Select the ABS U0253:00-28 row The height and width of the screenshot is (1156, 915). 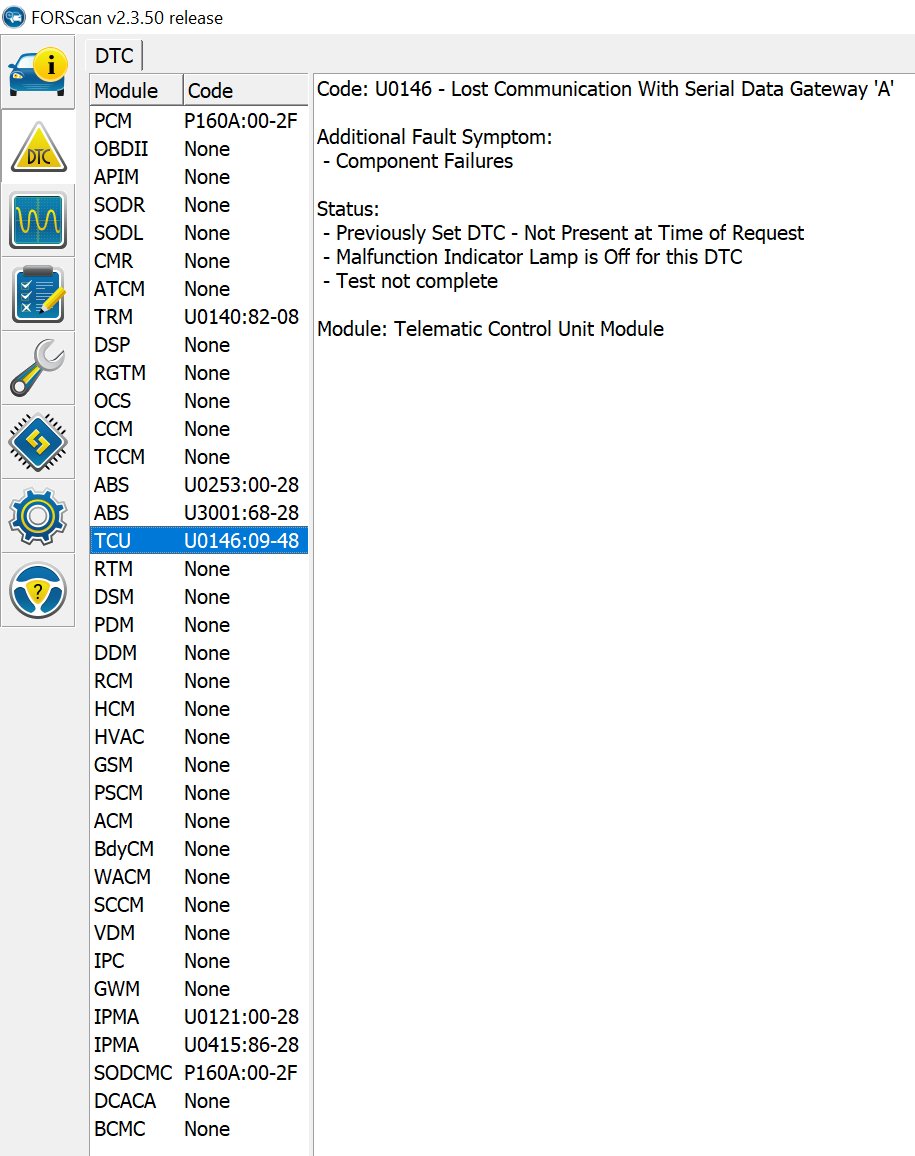pos(198,485)
